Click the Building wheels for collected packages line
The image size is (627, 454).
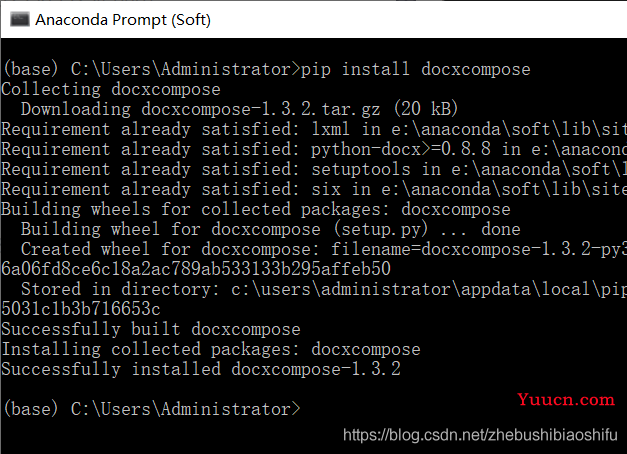tap(256, 209)
